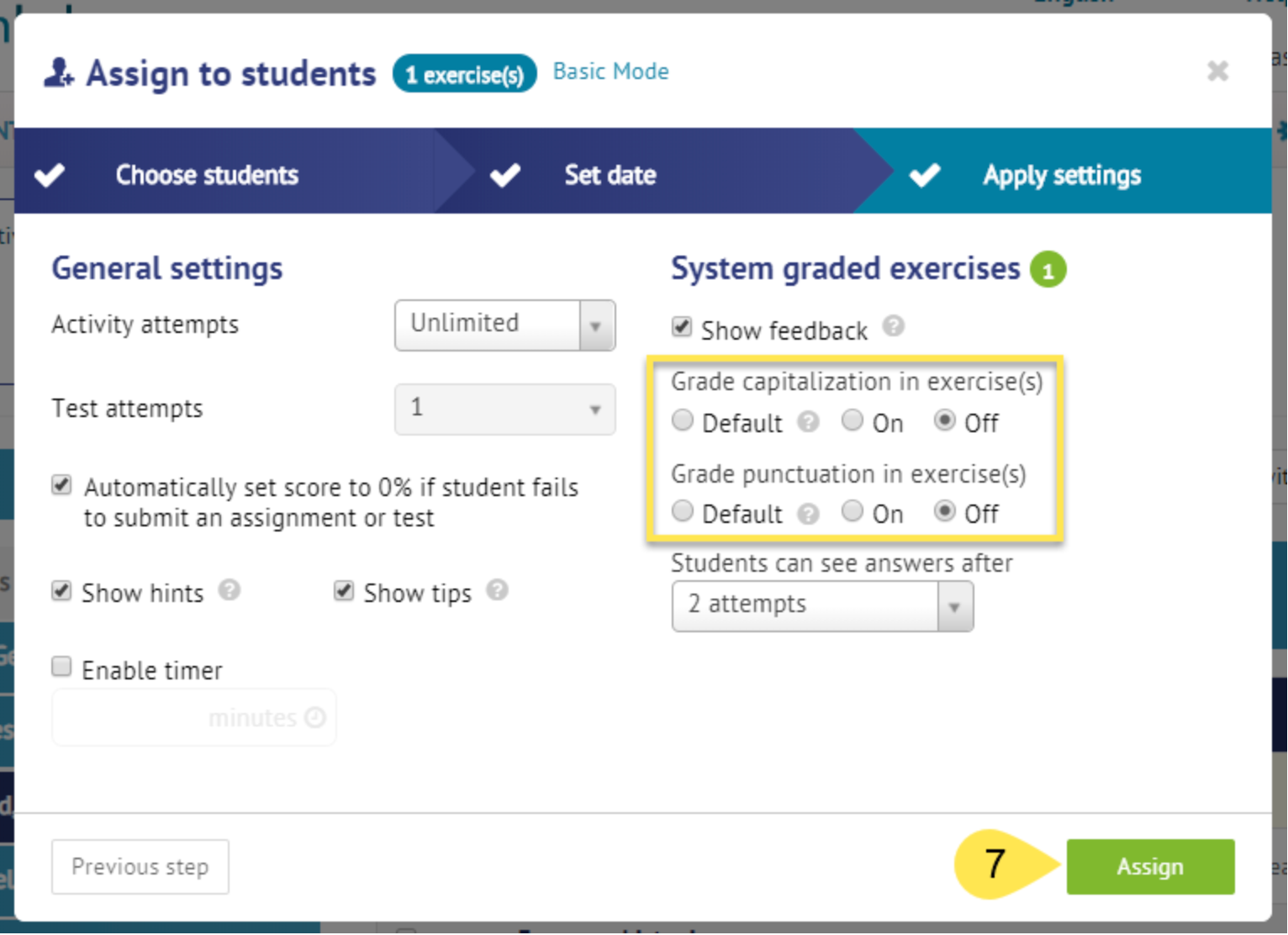Uncheck automatically set score to 0% option
The height and width of the screenshot is (935, 1288).
point(61,485)
